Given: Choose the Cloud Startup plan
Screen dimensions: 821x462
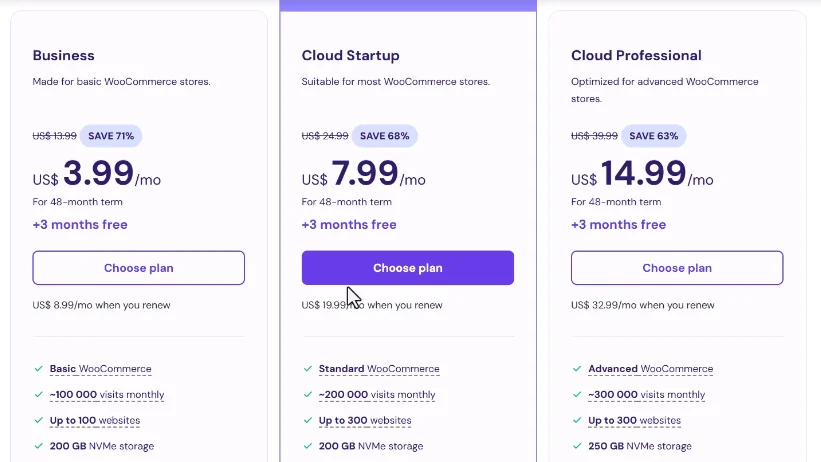Looking at the screenshot, I should coord(407,268).
